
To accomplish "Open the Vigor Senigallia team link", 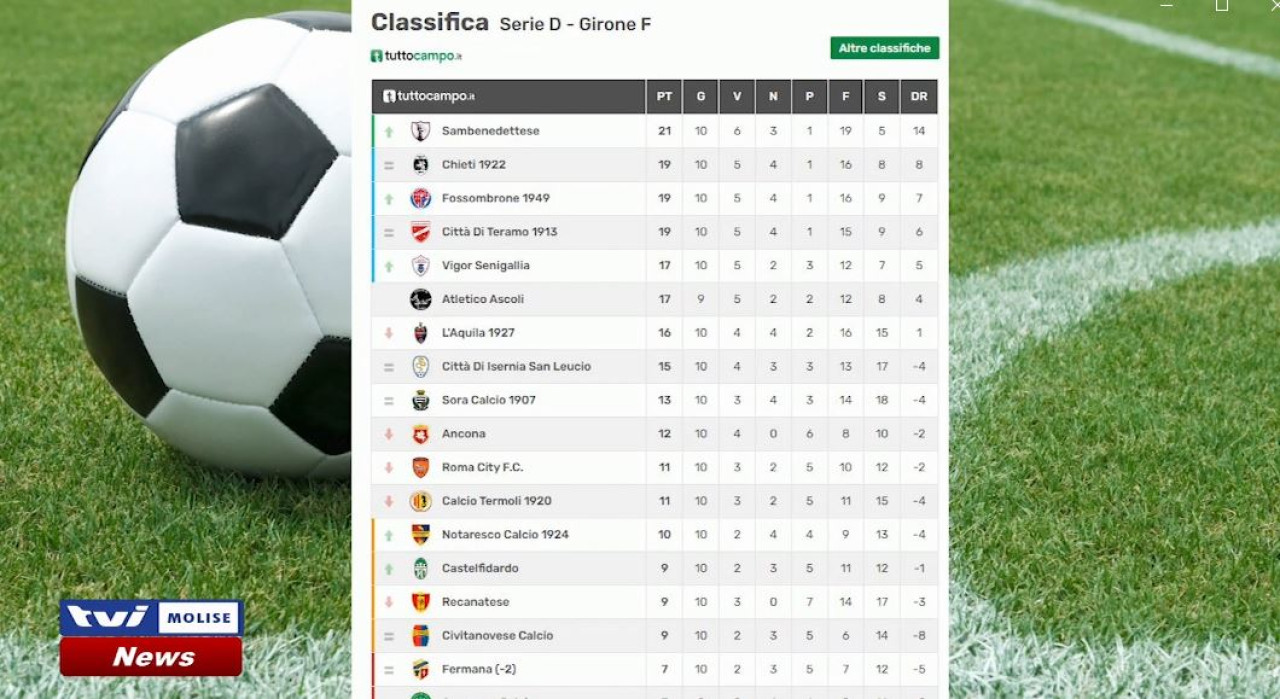I will [486, 266].
